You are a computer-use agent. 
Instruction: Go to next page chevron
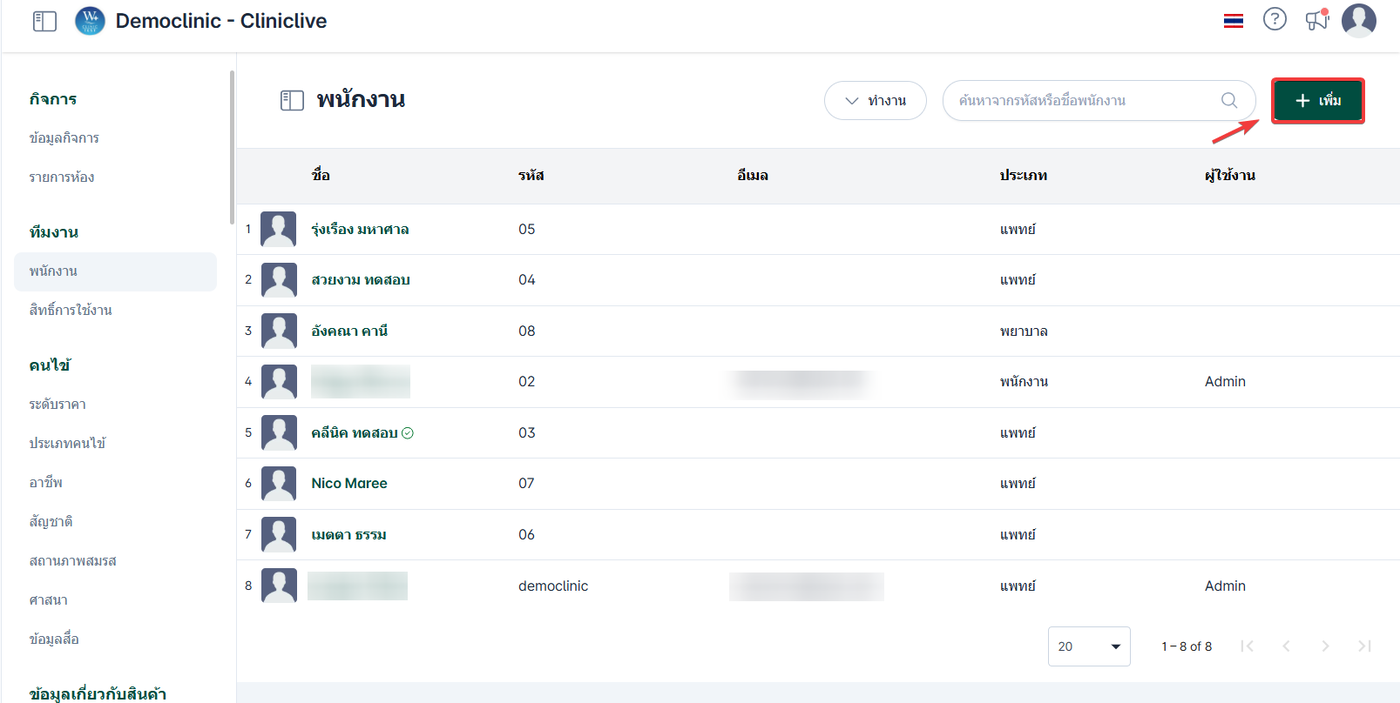tap(1325, 646)
